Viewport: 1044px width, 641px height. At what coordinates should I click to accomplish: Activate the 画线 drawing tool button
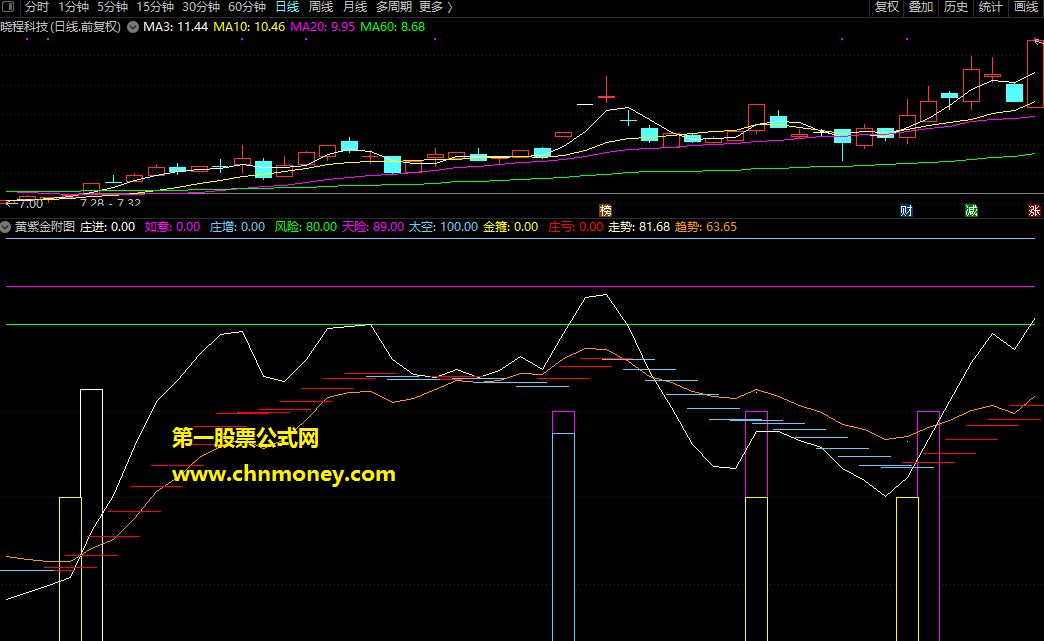(1026, 7)
